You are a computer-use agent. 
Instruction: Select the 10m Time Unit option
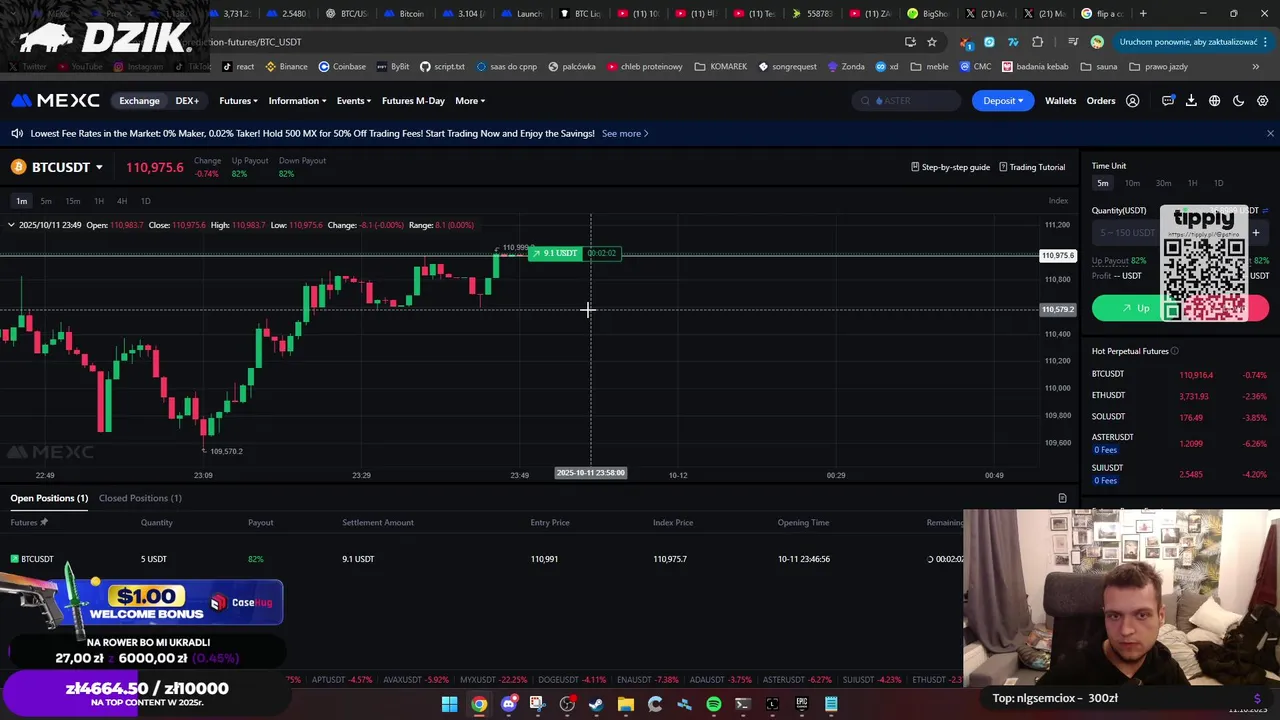coord(1132,183)
